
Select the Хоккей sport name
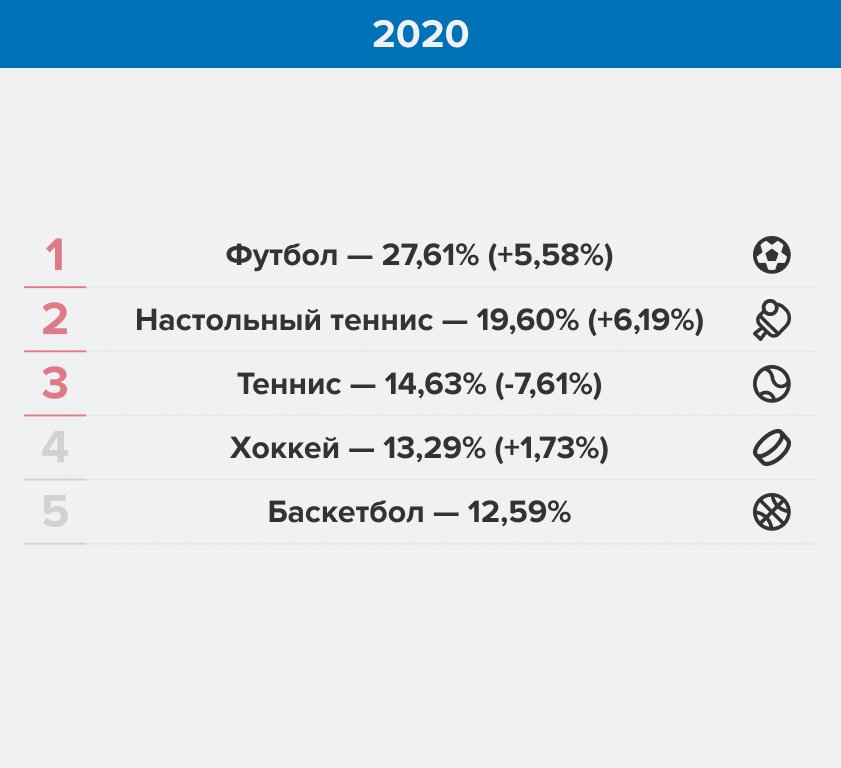pos(282,449)
